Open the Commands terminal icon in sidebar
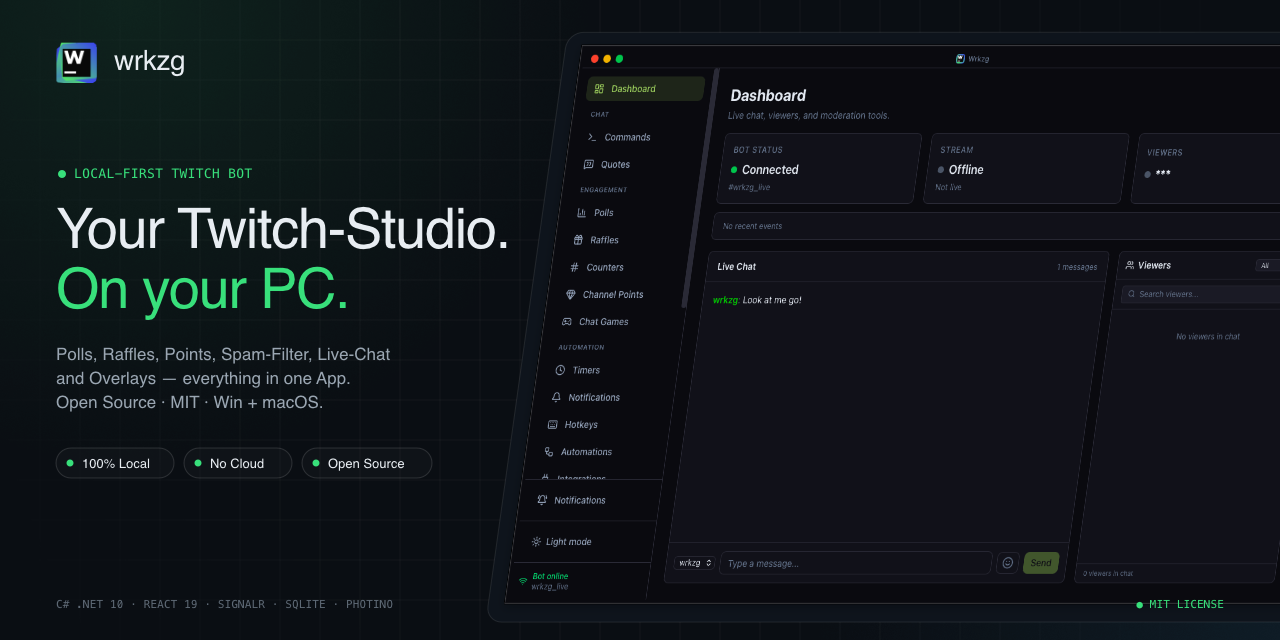 click(x=592, y=137)
